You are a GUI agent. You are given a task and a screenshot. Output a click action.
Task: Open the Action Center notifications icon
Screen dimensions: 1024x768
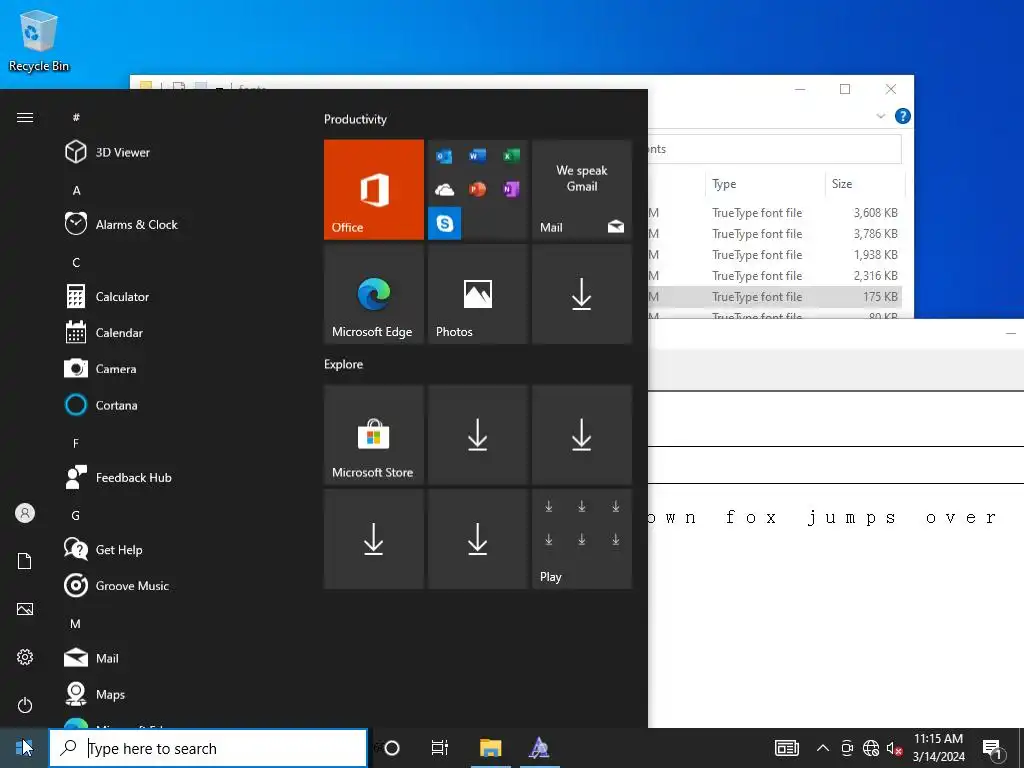[x=993, y=748]
